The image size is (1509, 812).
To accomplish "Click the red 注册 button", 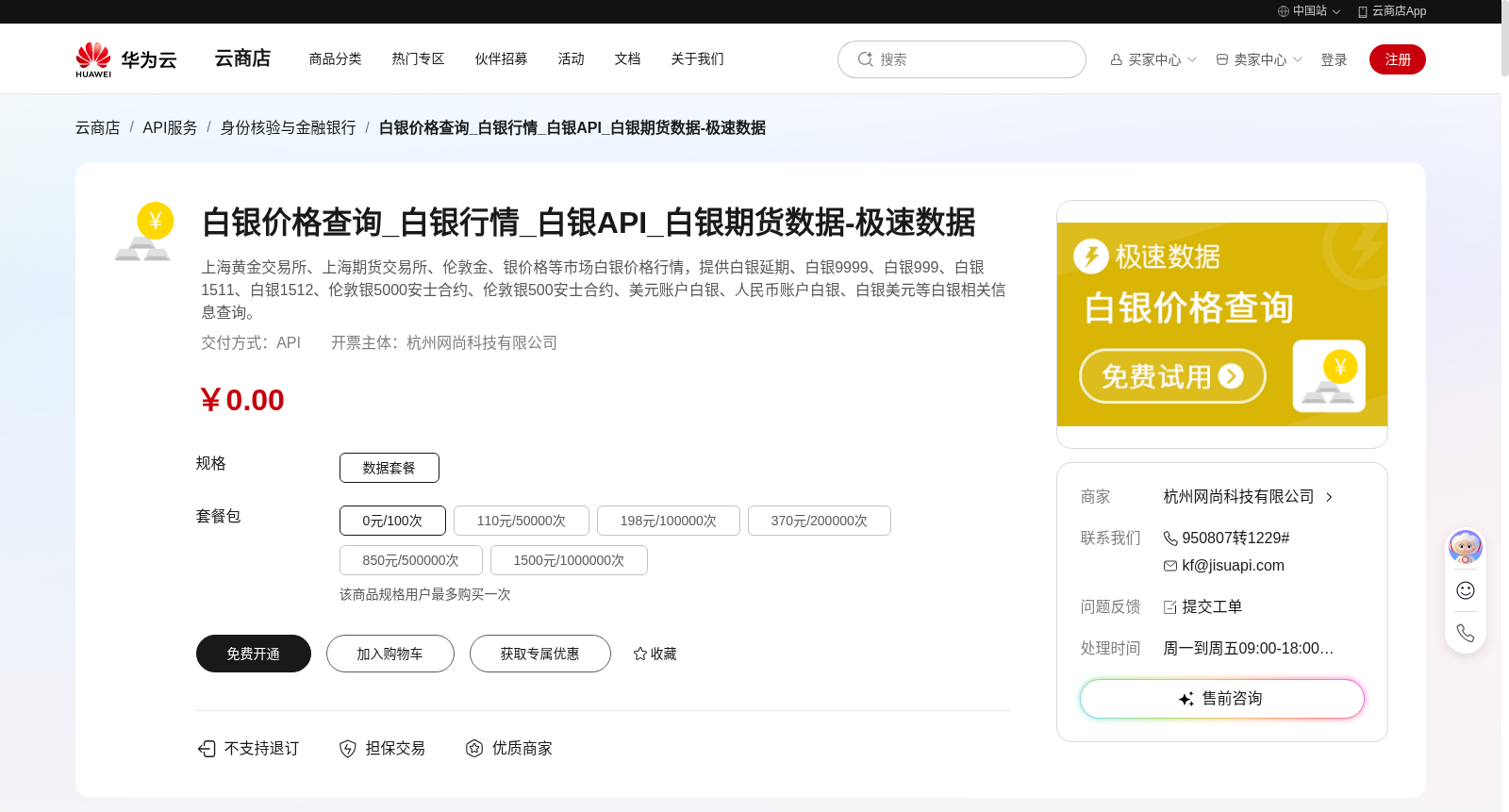I will coord(1398,59).
